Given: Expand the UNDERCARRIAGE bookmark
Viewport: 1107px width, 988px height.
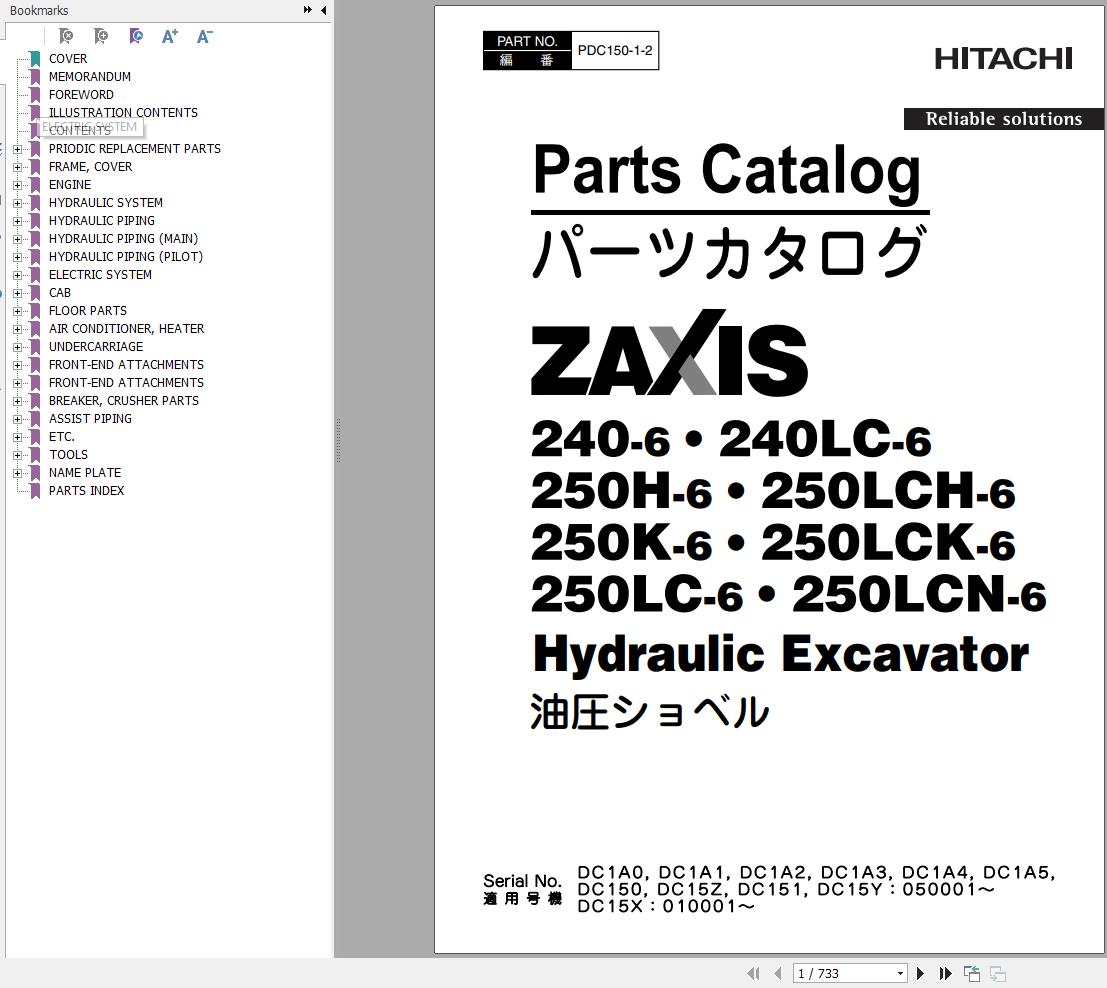Looking at the screenshot, I should click(x=18, y=347).
